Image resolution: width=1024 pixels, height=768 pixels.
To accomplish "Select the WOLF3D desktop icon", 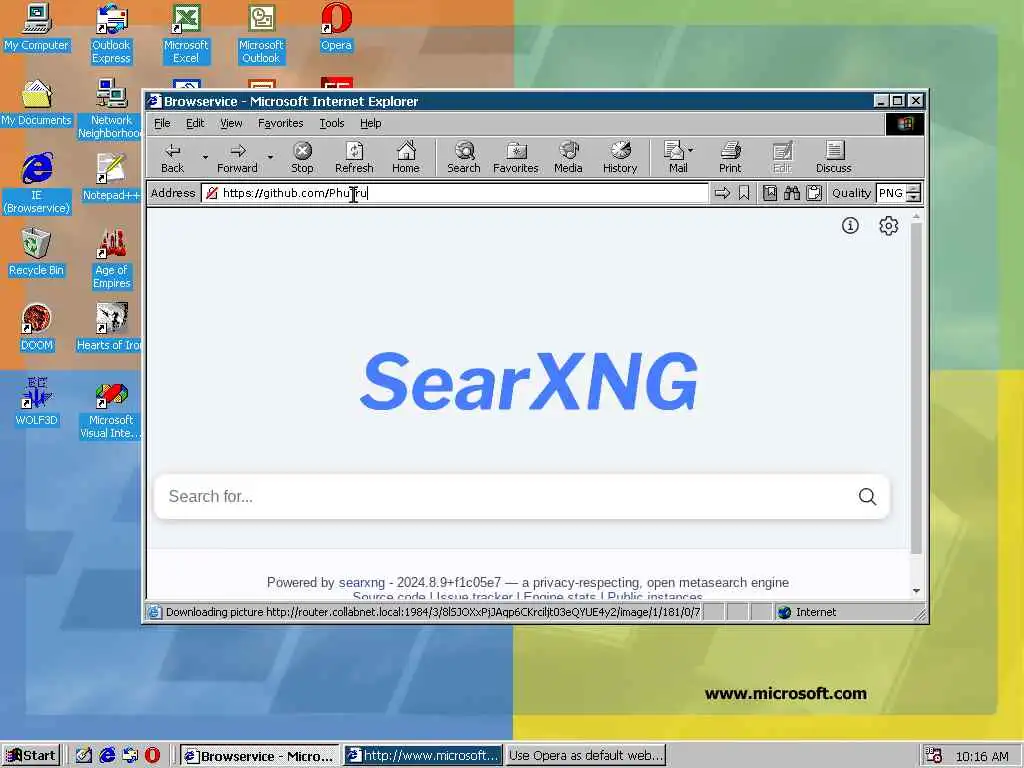I will coord(36,402).
